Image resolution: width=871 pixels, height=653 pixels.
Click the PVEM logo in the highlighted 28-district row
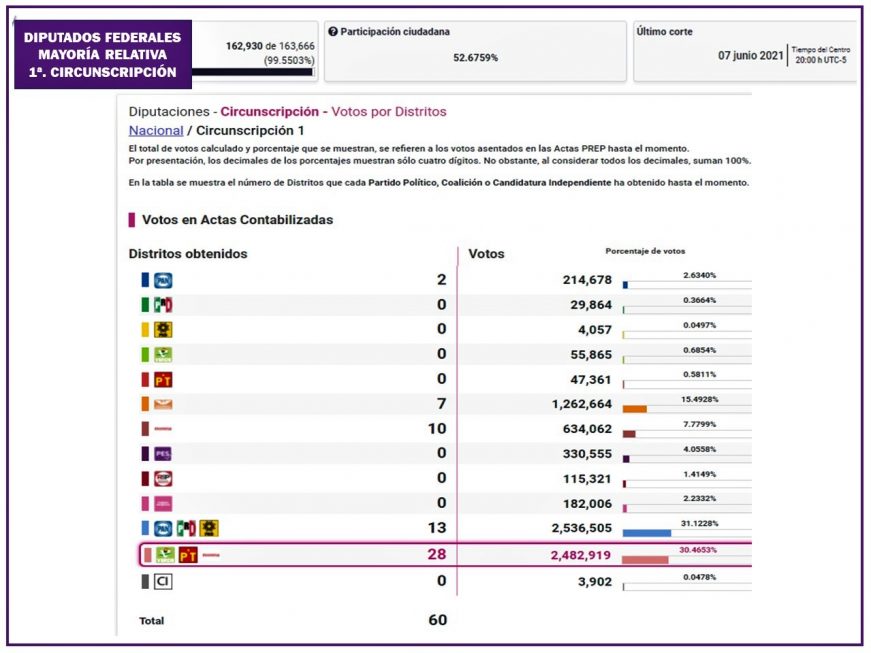click(x=165, y=555)
